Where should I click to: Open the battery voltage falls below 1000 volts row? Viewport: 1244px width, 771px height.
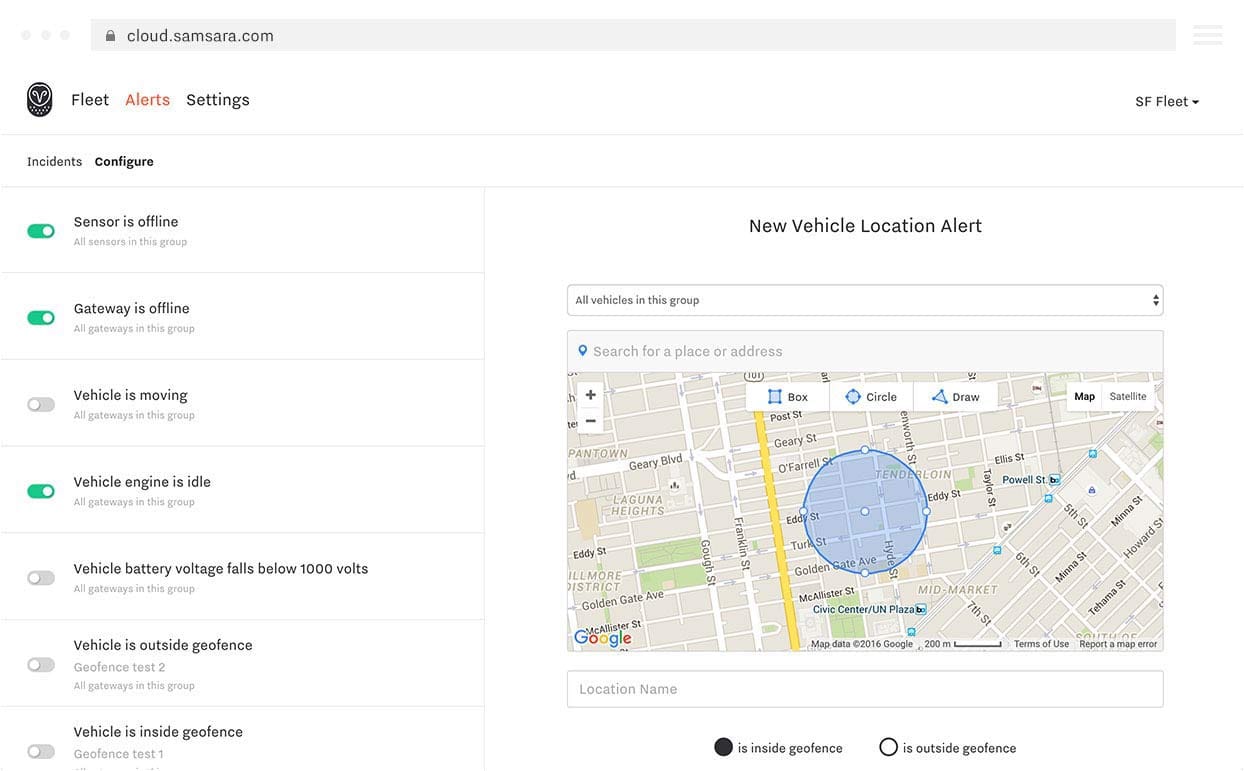(242, 577)
